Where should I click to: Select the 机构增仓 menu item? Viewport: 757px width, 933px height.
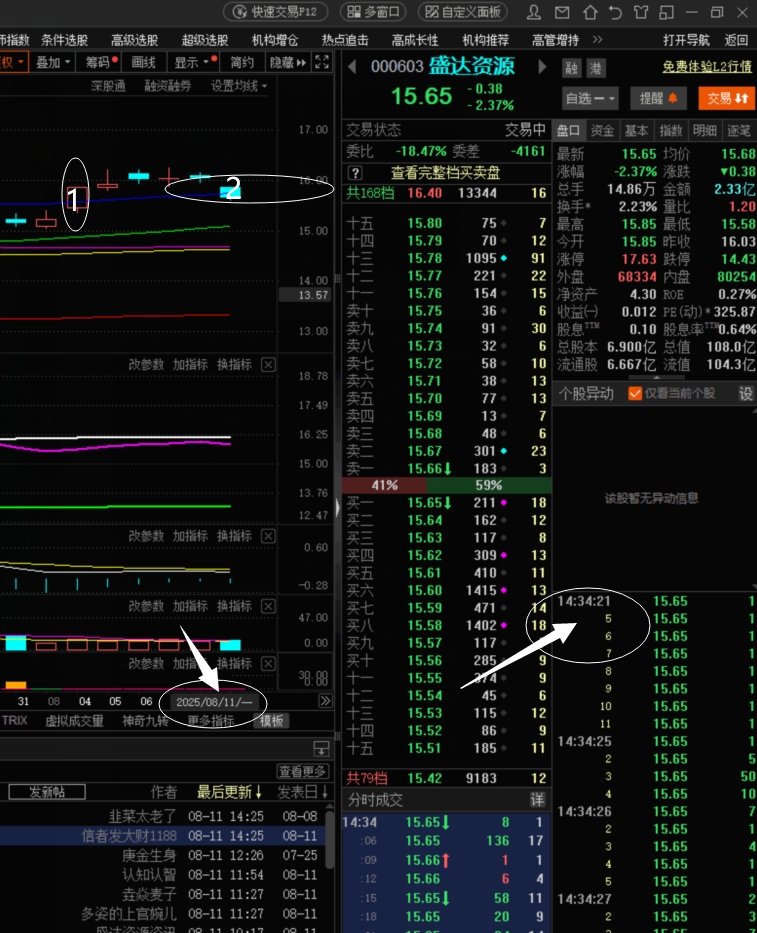click(275, 40)
